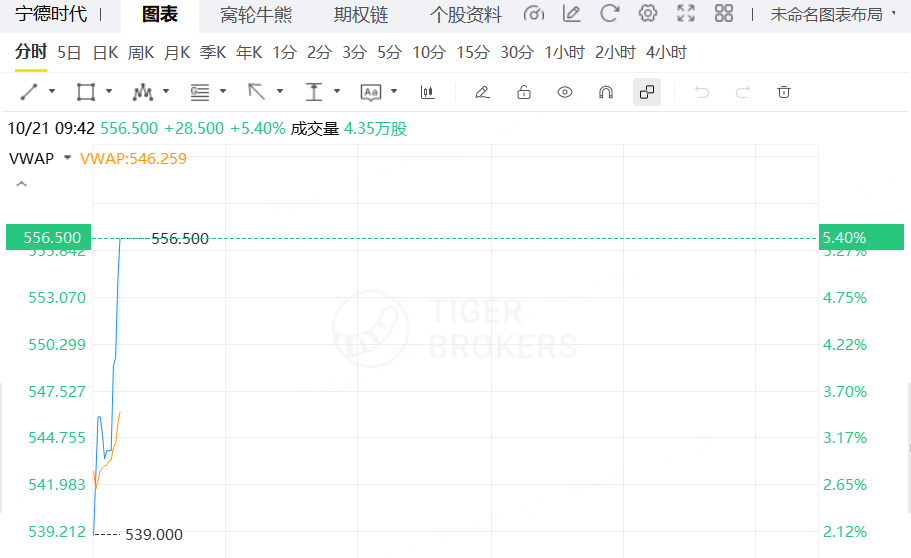The image size is (911, 558).
Task: Click the orange VWAP:546.259 value
Action: click(x=134, y=159)
